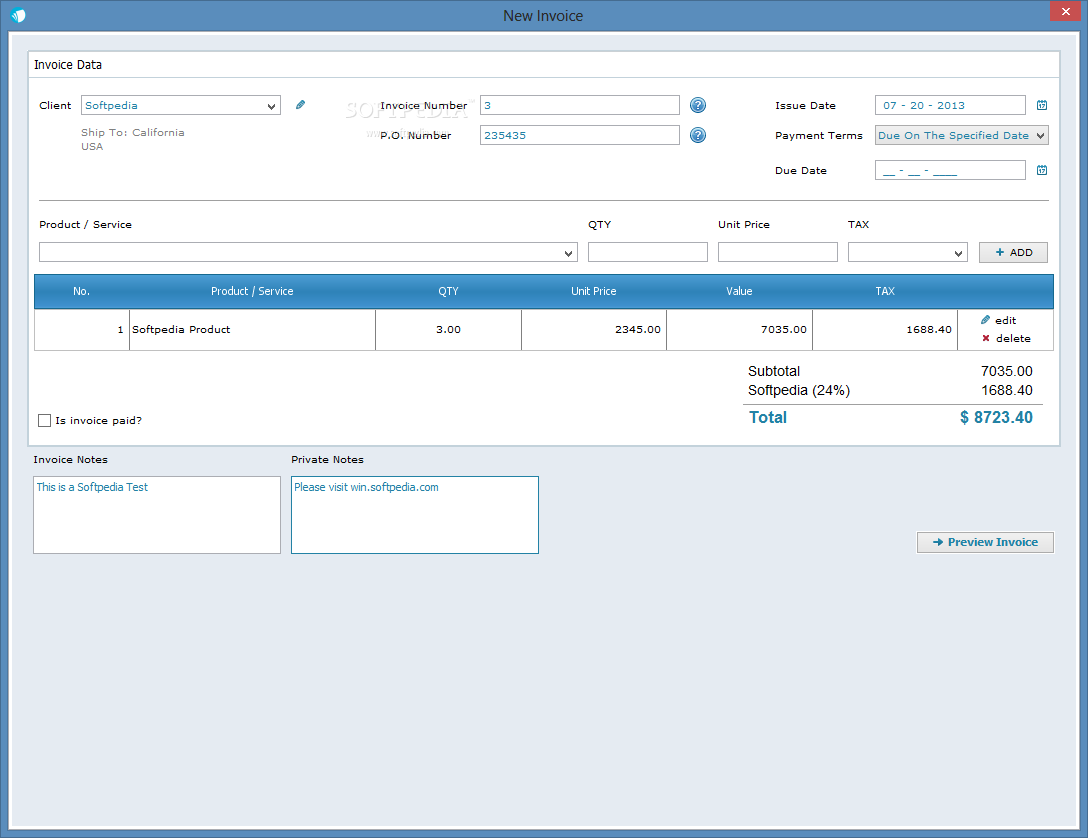The width and height of the screenshot is (1088, 838).
Task: Click the 'Softpedia (24%)' tax label
Action: point(799,391)
